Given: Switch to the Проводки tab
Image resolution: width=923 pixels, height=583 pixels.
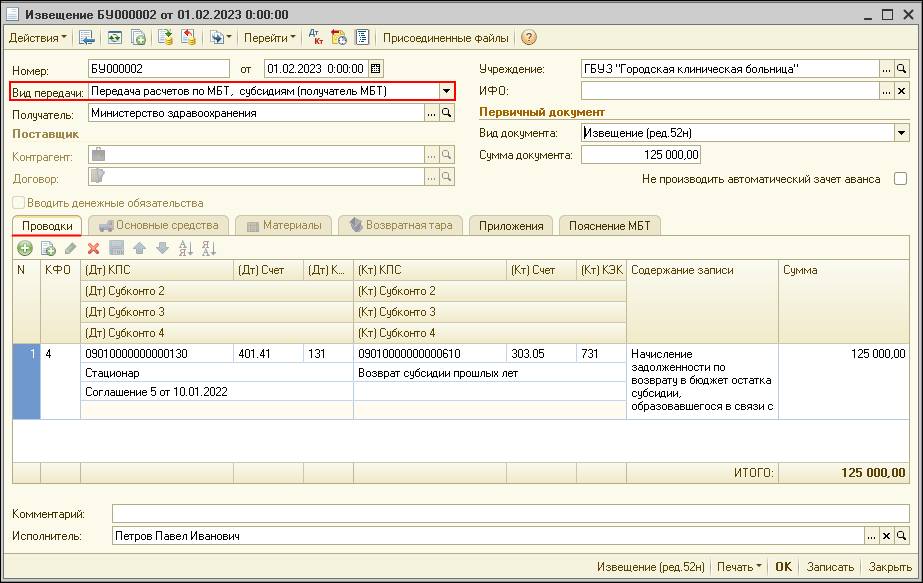Looking at the screenshot, I should (x=47, y=226).
